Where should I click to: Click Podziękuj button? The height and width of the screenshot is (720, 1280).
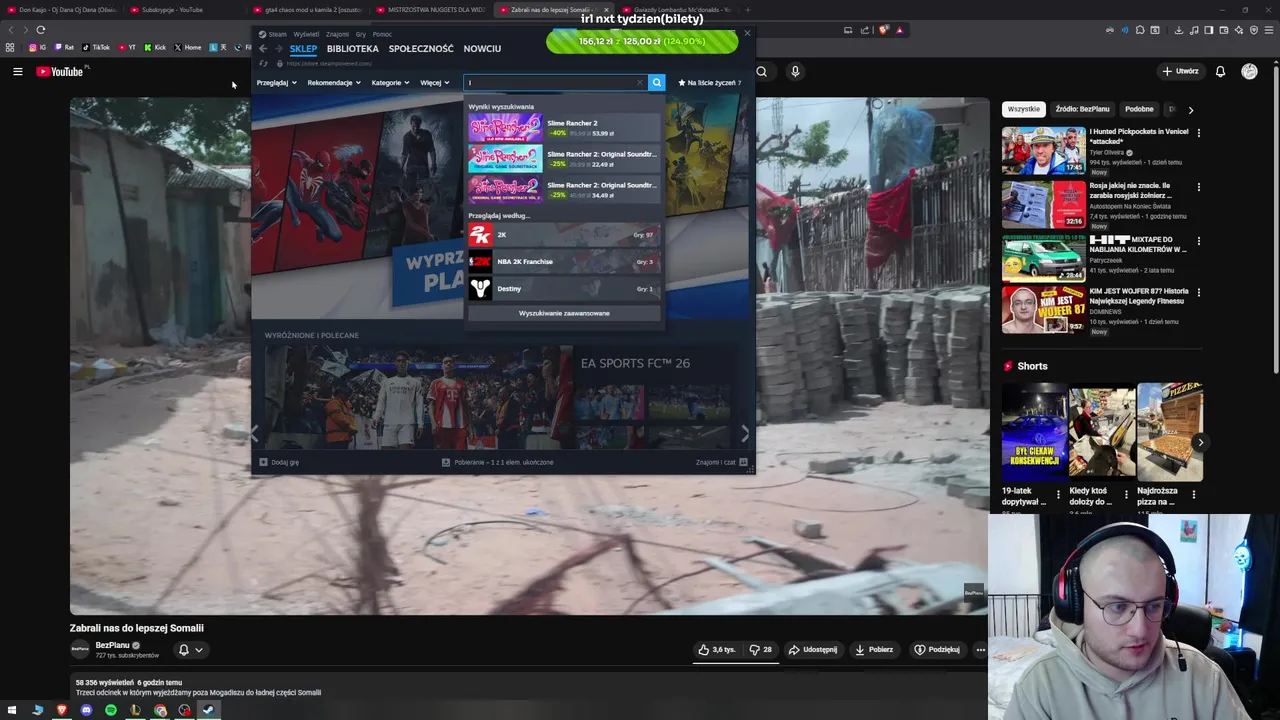coord(937,649)
